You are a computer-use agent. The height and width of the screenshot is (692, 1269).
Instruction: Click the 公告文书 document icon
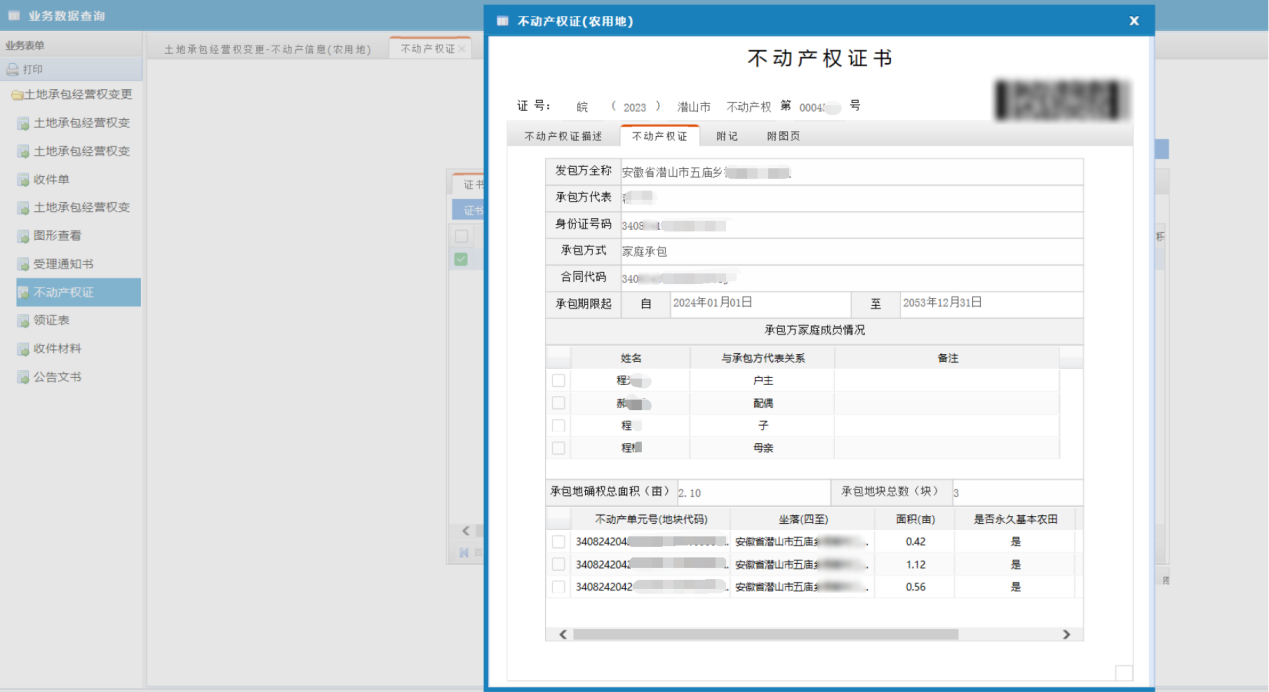pyautogui.click(x=23, y=378)
